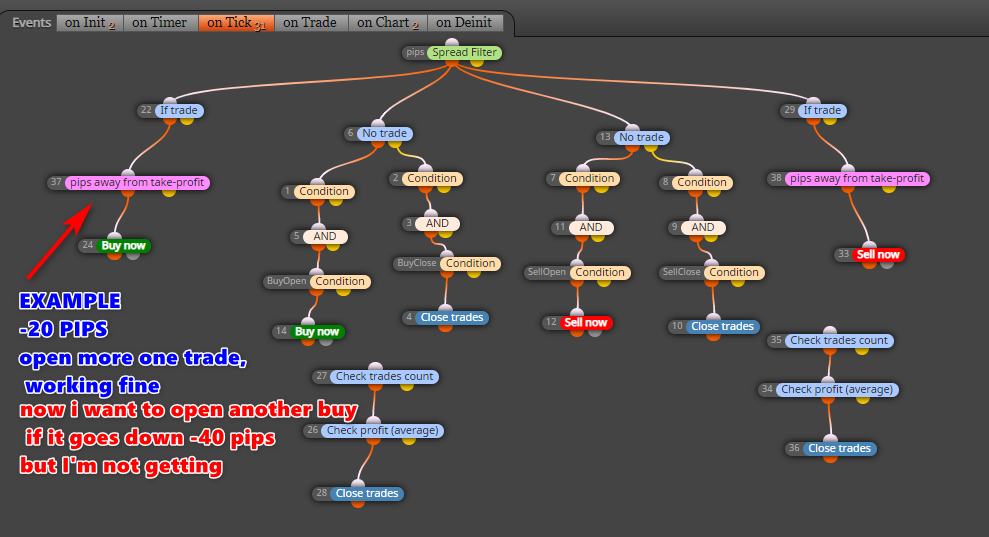Click yellow connector of Check profit 34
The width and height of the screenshot is (989, 537).
coord(863,399)
